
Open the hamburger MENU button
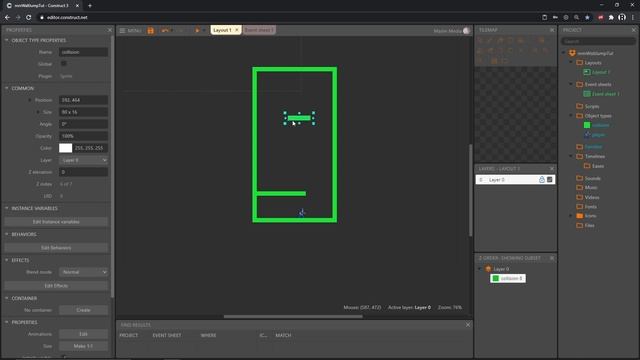click(x=130, y=31)
